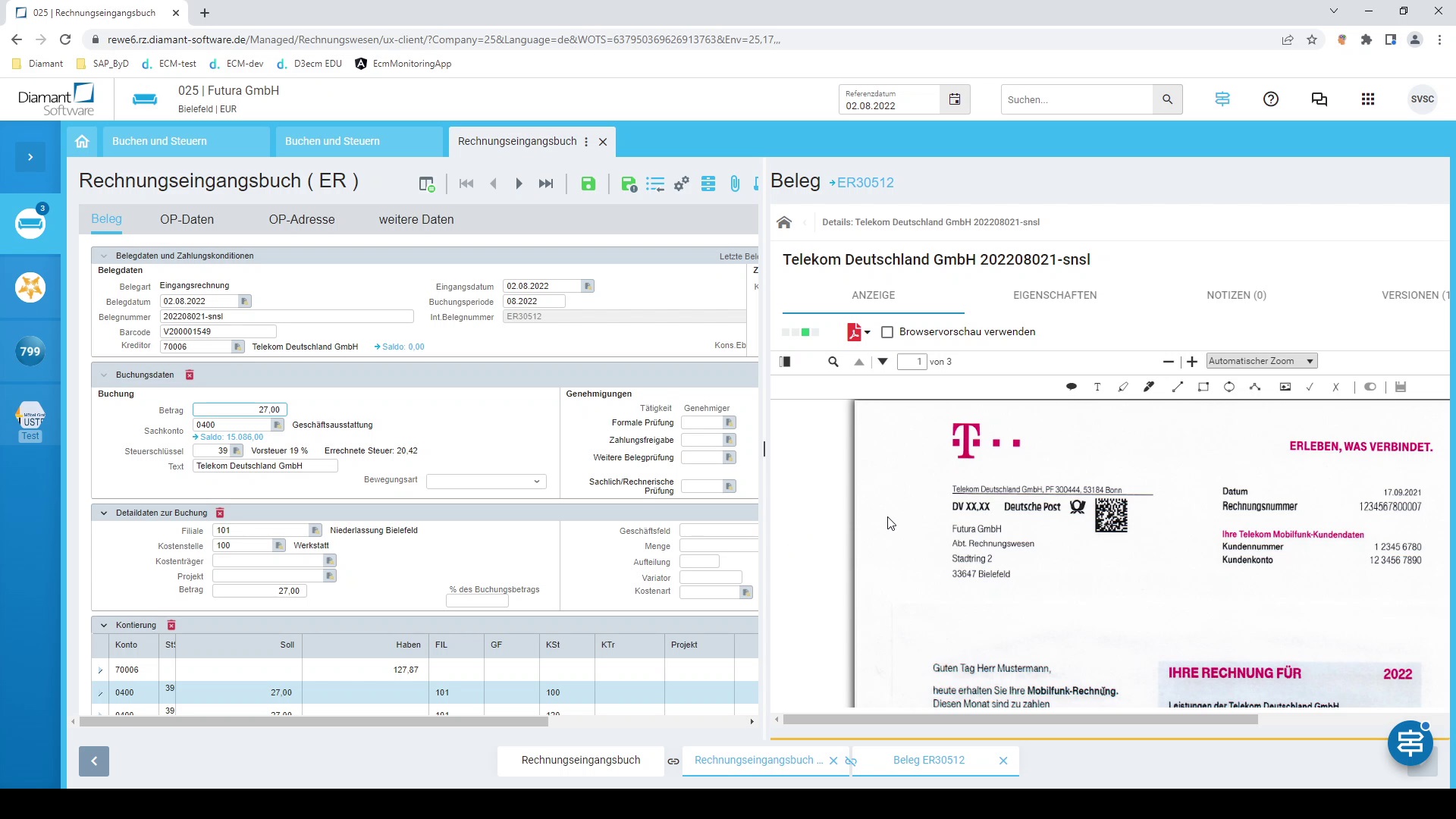The height and width of the screenshot is (819, 1456).
Task: Select the circle annotation tool
Action: [x=1229, y=387]
